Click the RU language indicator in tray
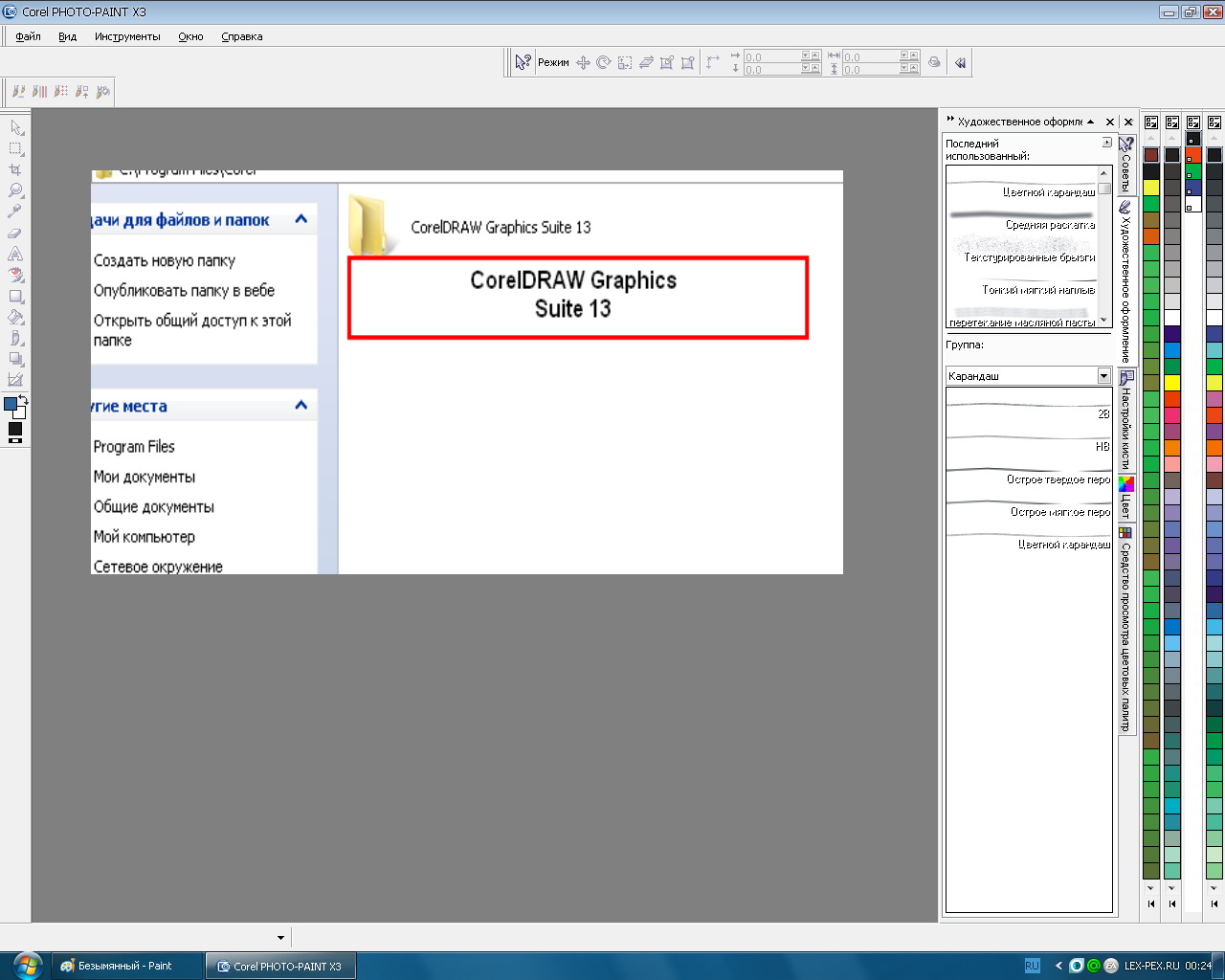 (1032, 966)
